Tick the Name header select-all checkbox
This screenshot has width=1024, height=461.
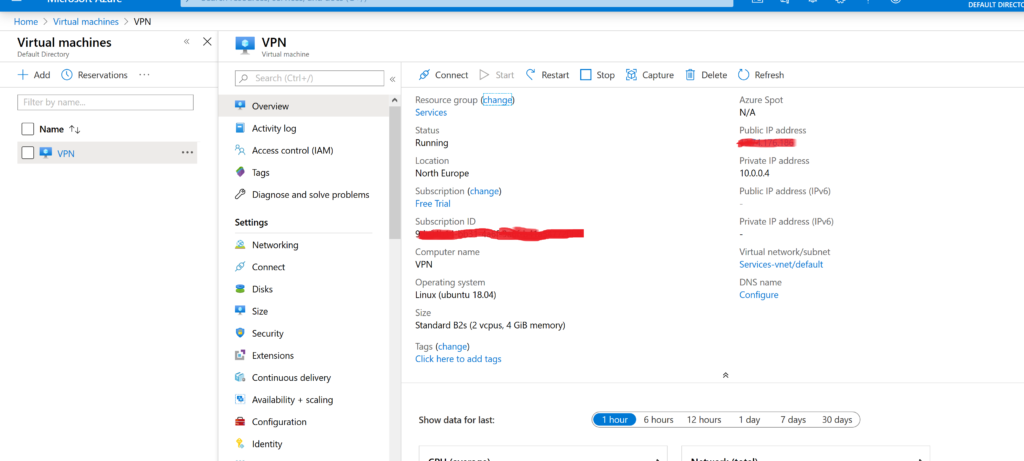28,129
